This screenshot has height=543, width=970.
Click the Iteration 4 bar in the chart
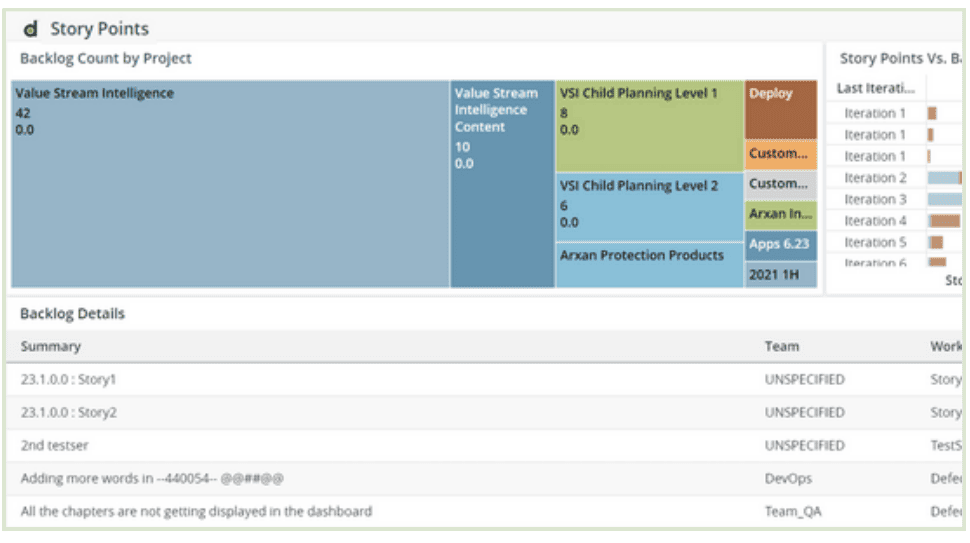point(945,221)
